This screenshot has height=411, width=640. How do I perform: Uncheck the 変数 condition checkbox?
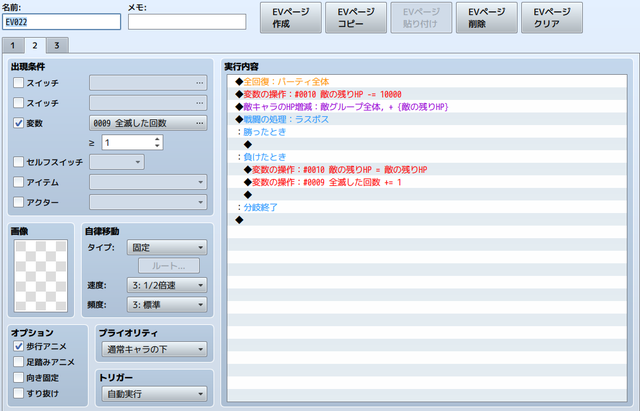click(18, 123)
